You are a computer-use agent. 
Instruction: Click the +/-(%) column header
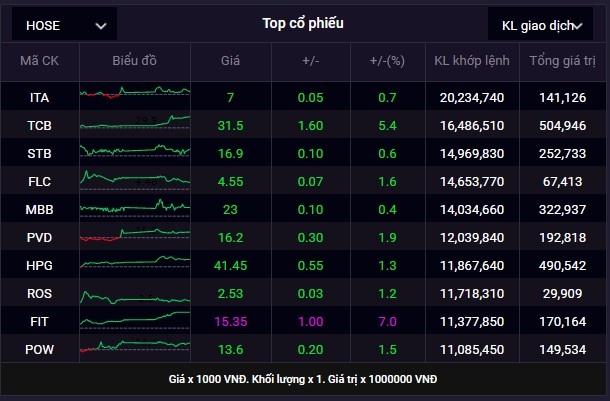[388, 61]
